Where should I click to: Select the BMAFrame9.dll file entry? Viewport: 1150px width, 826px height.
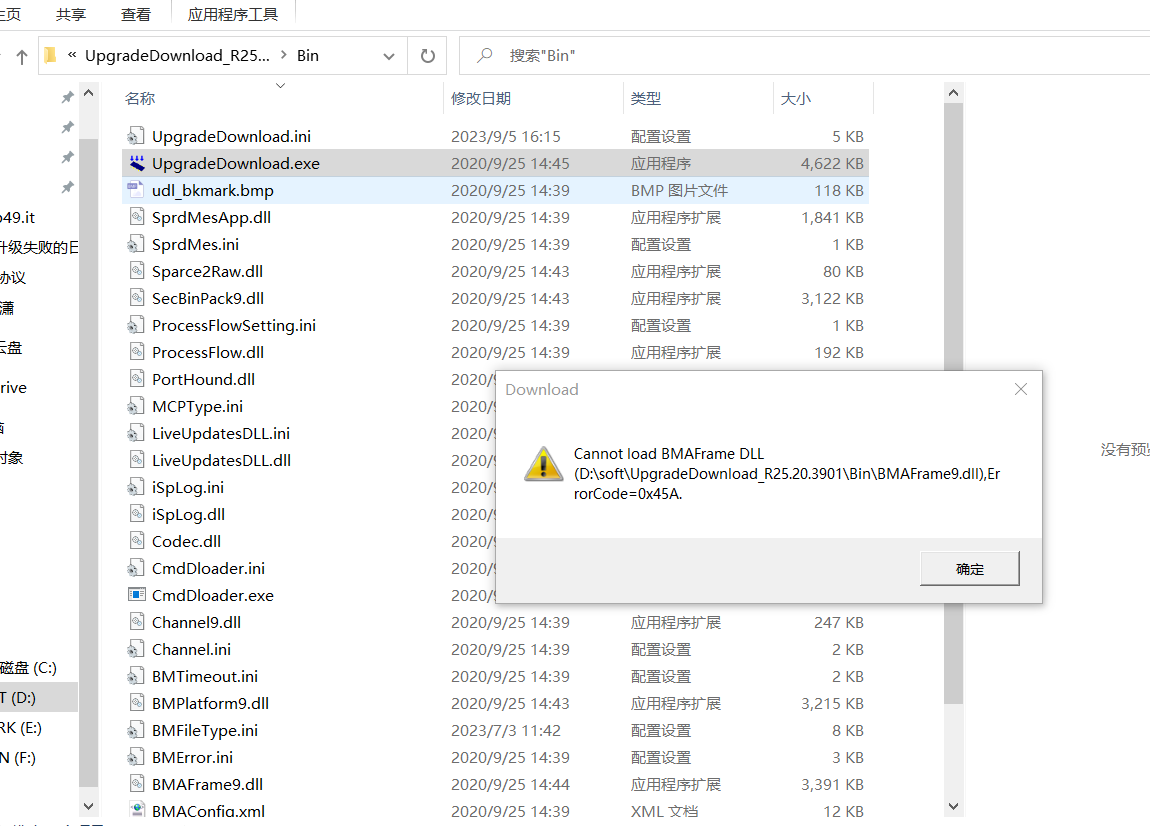pyautogui.click(x=207, y=784)
